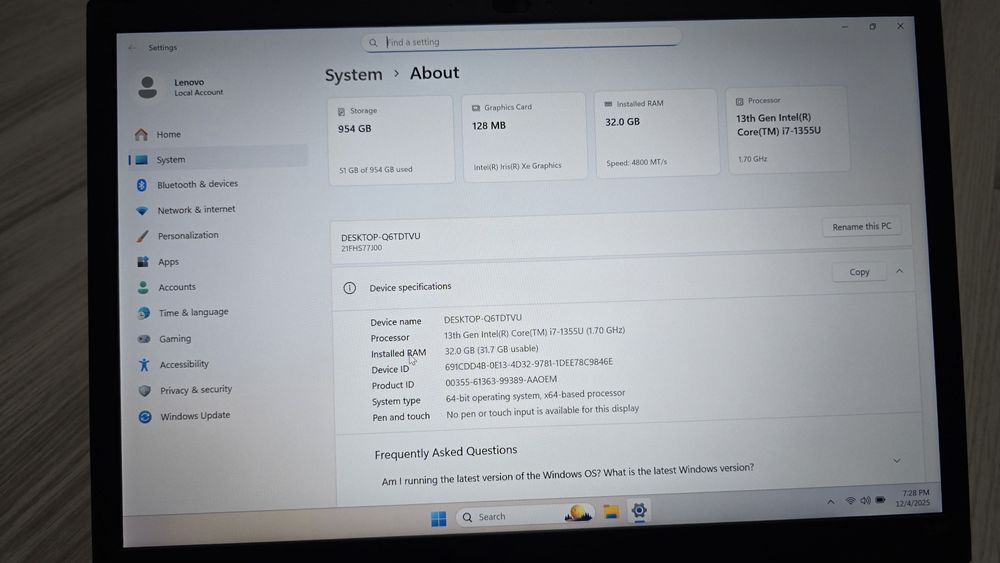Click the Home house icon
Screen dimensions: 1000x563
(x=141, y=135)
